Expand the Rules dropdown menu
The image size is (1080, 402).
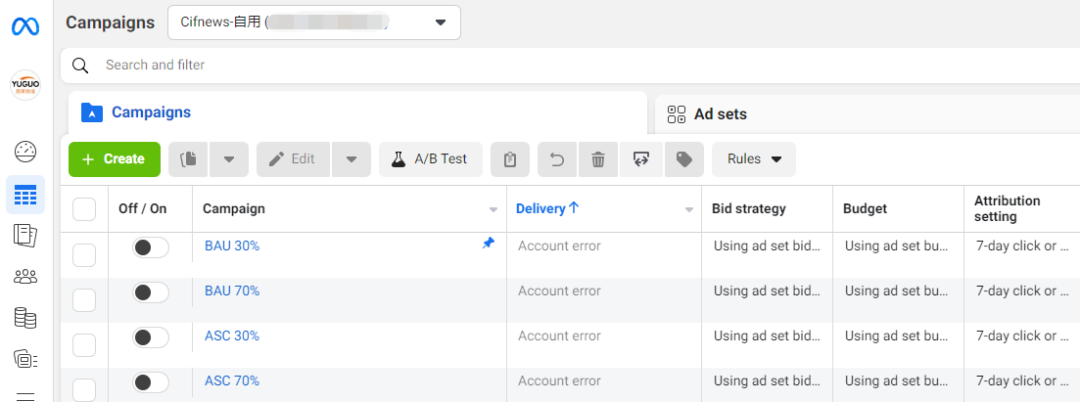(x=754, y=159)
